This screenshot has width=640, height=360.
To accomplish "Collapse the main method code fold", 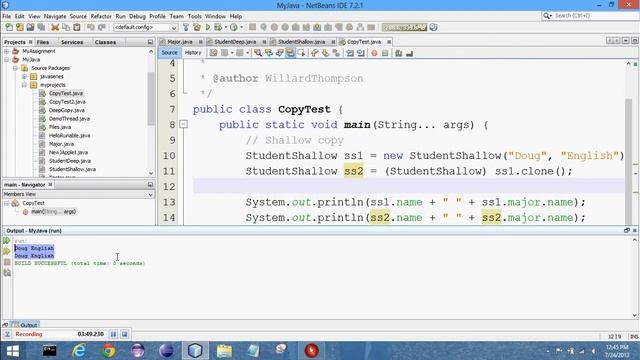I will click(184, 124).
